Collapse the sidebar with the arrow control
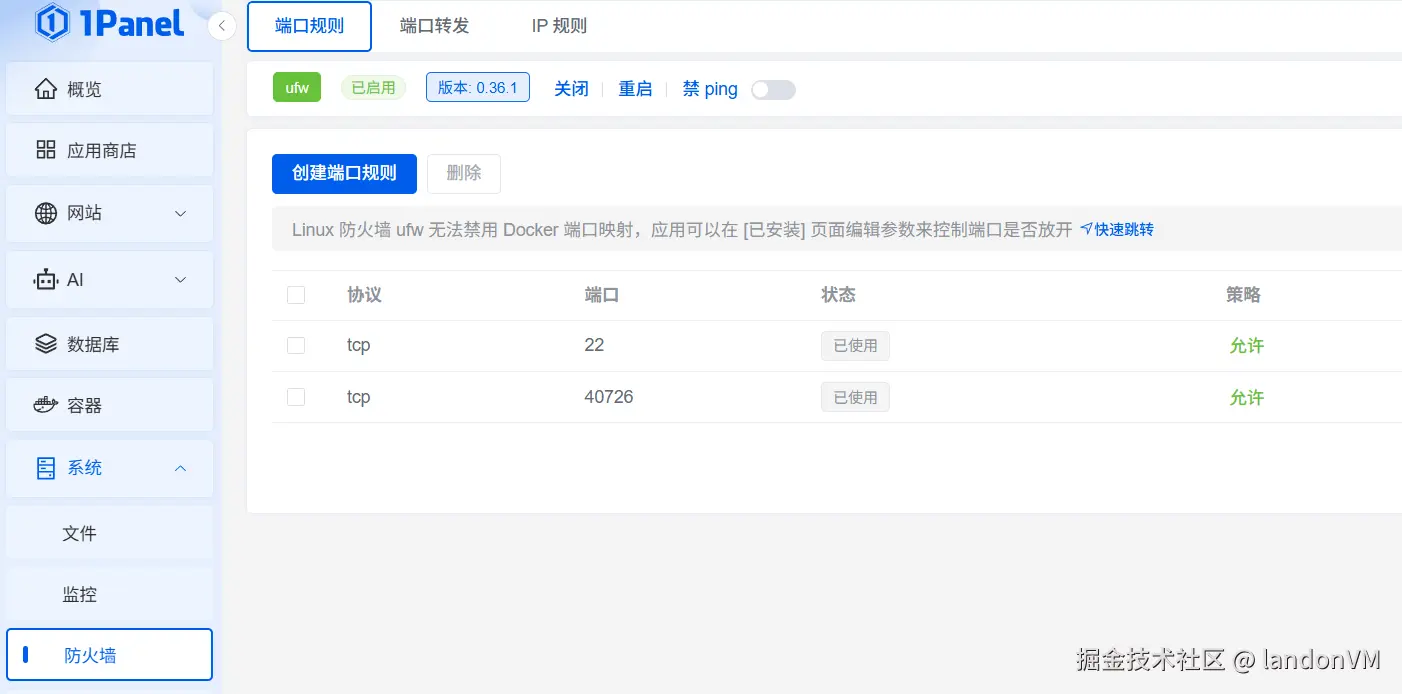The image size is (1402, 694). pyautogui.click(x=221, y=26)
